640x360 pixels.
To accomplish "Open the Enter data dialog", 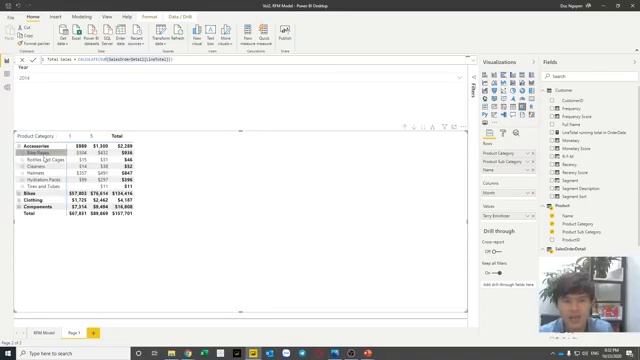I will (x=121, y=35).
